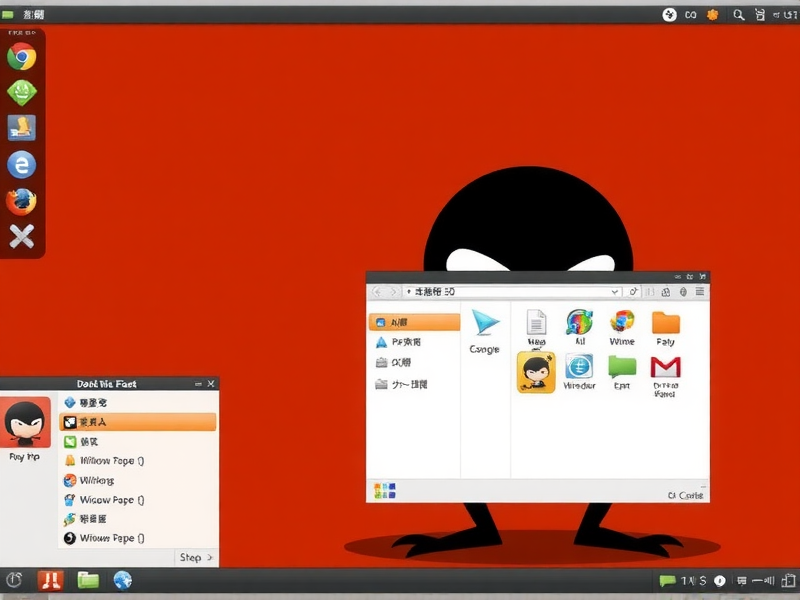Open the orange 'Faly' folder

pos(665,322)
